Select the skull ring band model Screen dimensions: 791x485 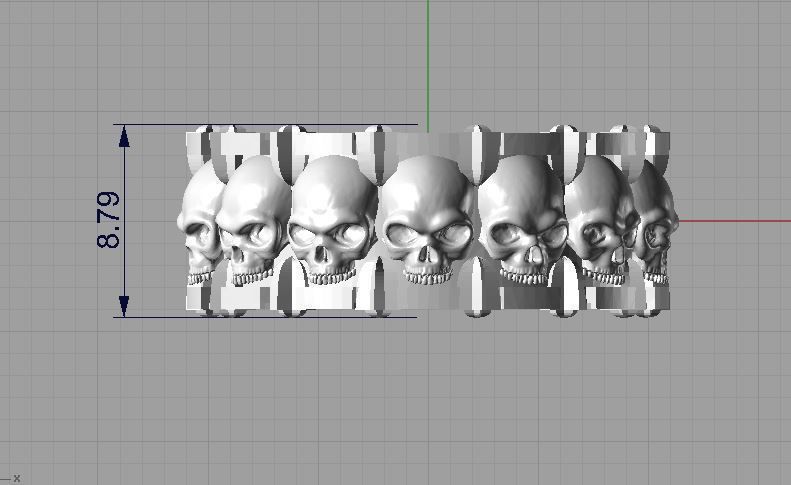click(x=428, y=221)
